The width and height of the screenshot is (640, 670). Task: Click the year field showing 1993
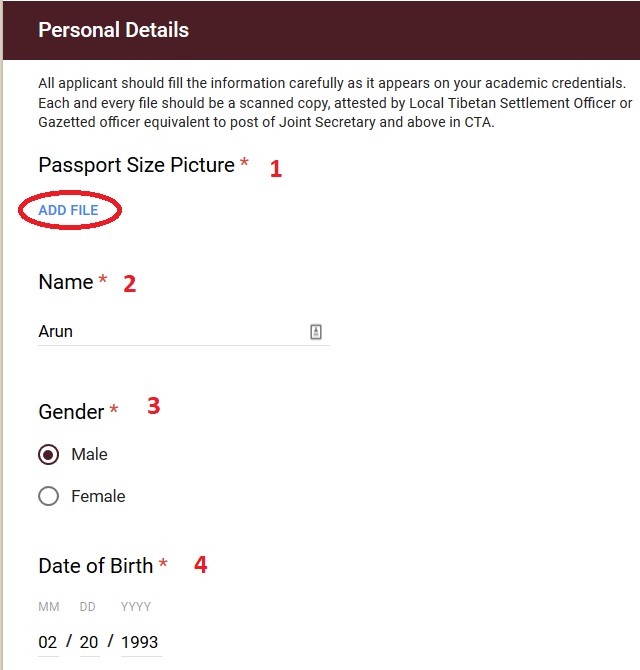point(140,642)
